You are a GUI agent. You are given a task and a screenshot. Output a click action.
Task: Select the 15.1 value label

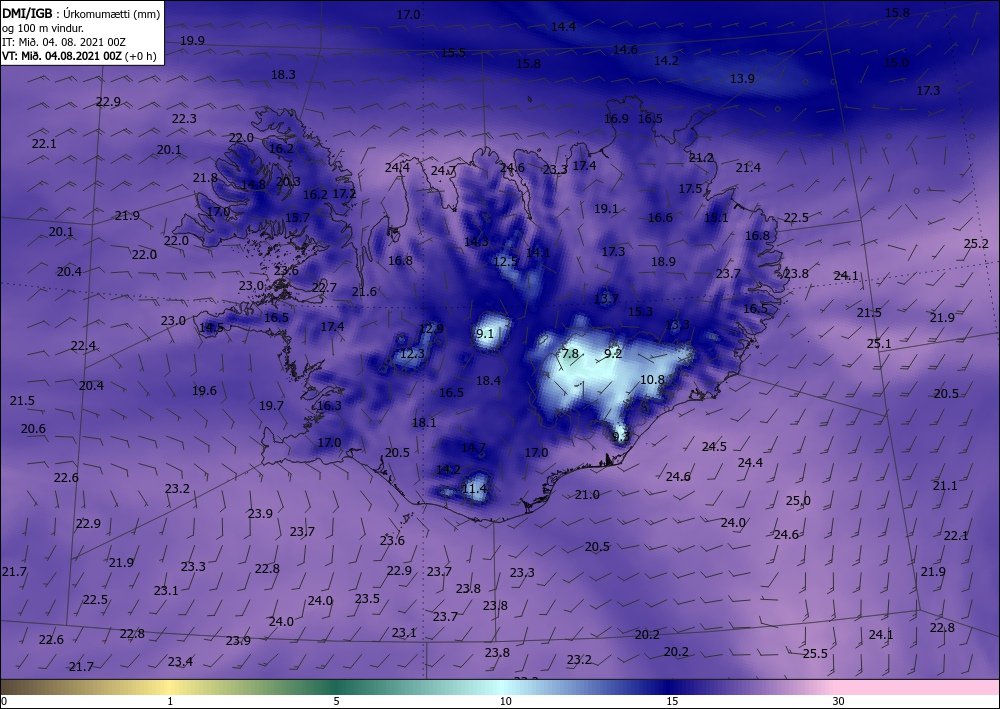click(716, 217)
